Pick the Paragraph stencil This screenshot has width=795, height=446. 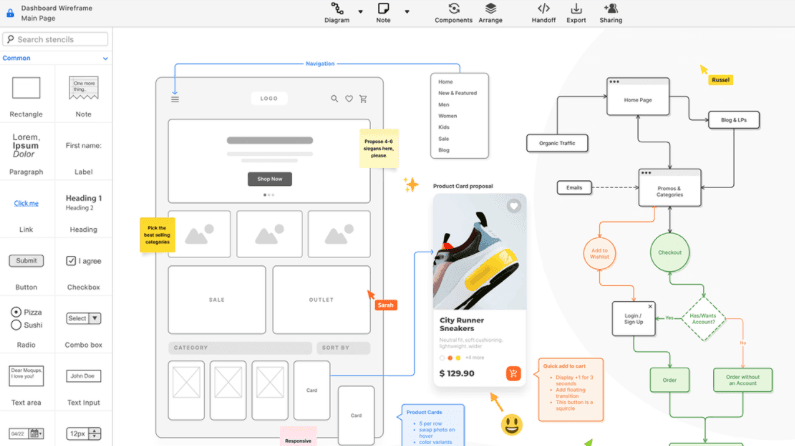point(26,145)
